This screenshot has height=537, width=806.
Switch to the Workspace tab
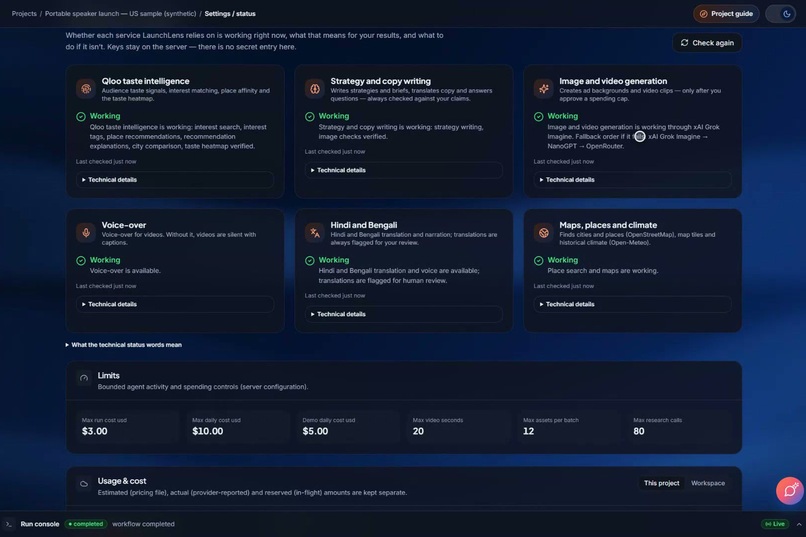coord(708,483)
